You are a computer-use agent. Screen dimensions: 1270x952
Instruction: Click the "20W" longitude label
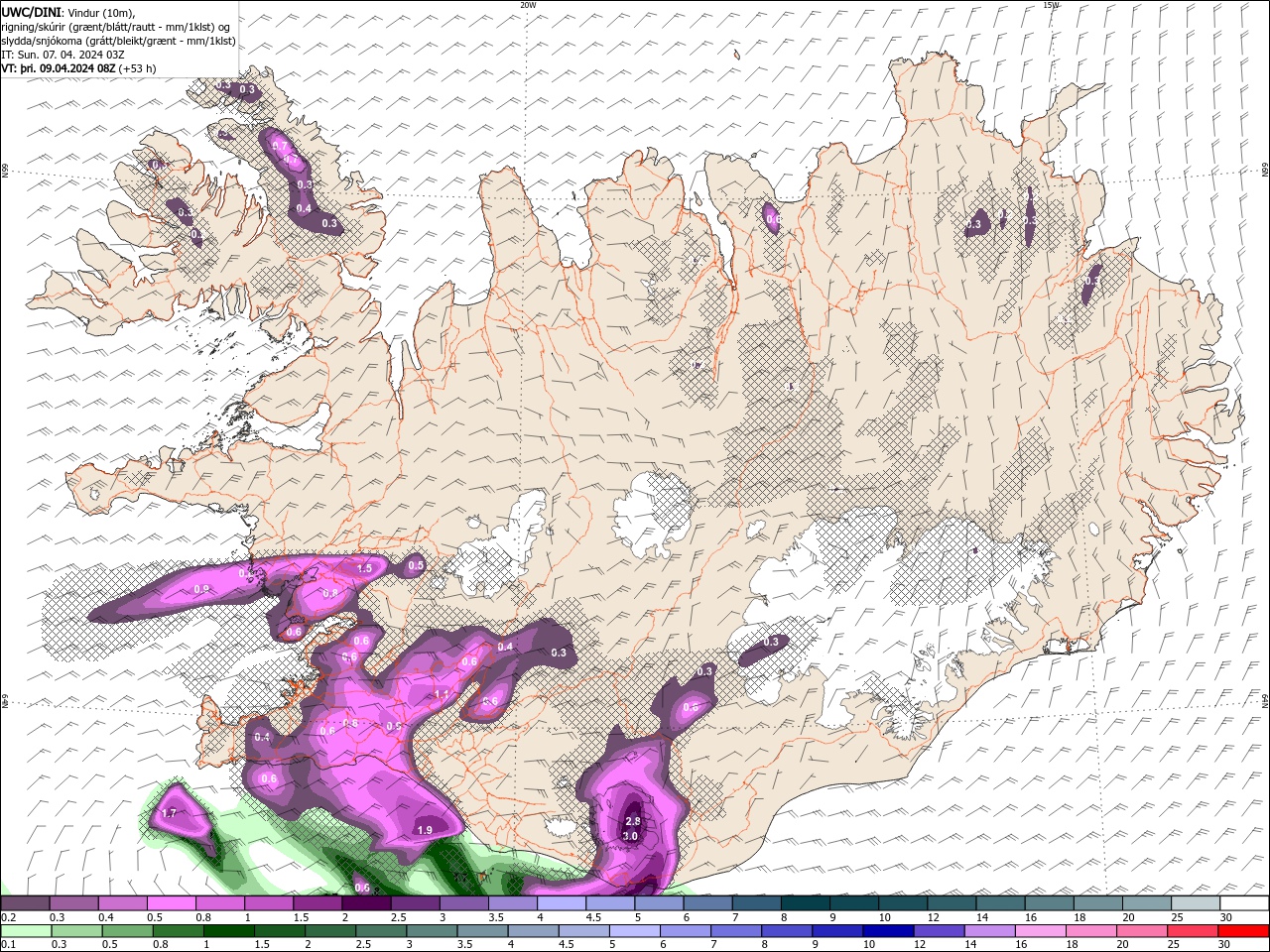click(x=528, y=5)
